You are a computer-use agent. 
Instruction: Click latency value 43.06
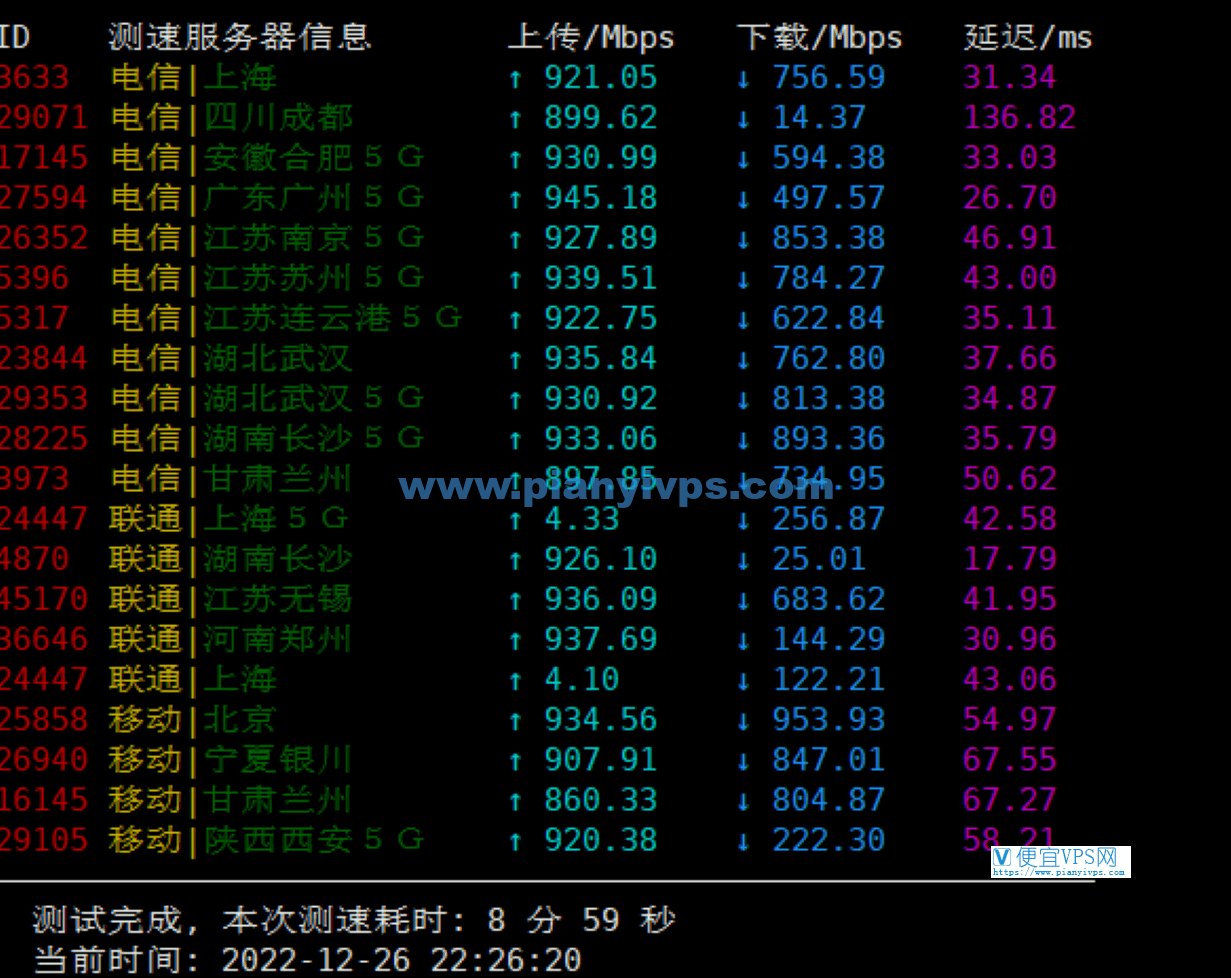1010,679
